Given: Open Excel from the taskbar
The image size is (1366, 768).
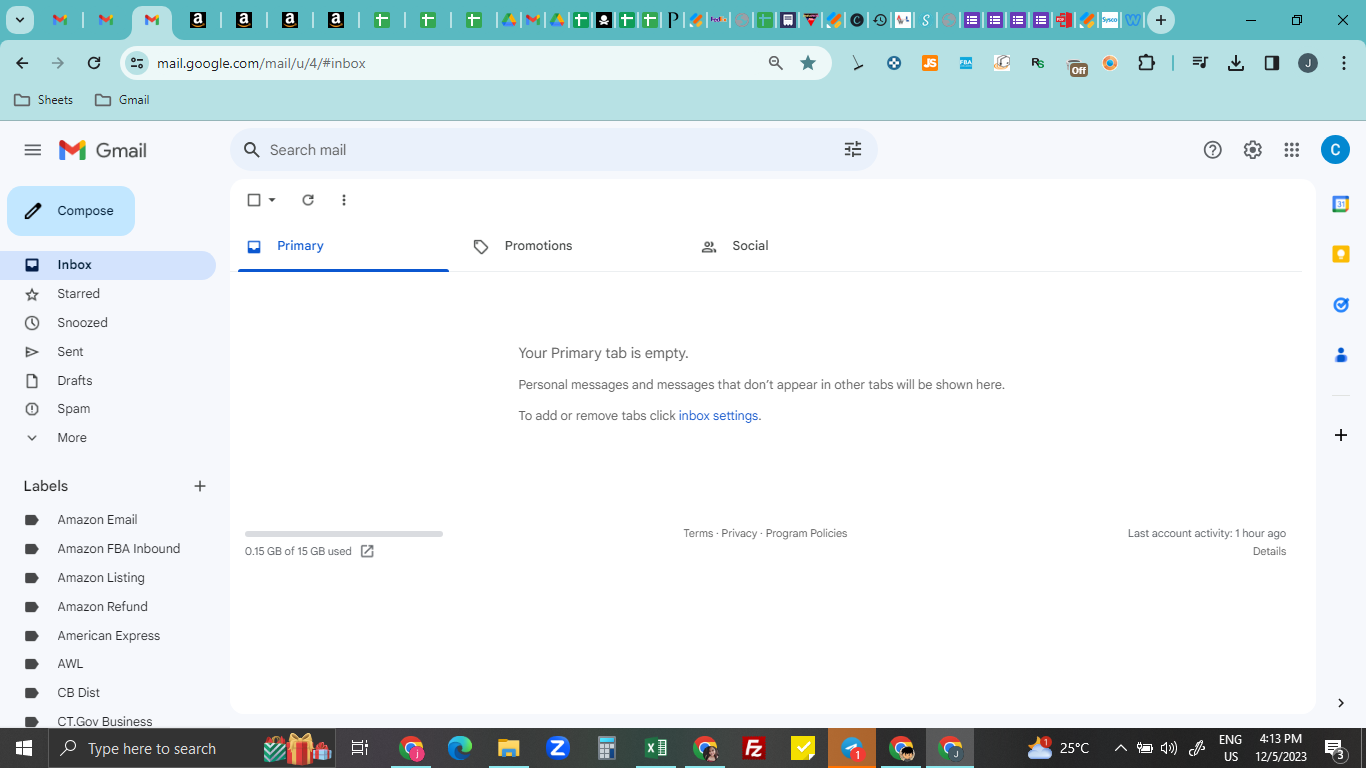Looking at the screenshot, I should point(656,748).
